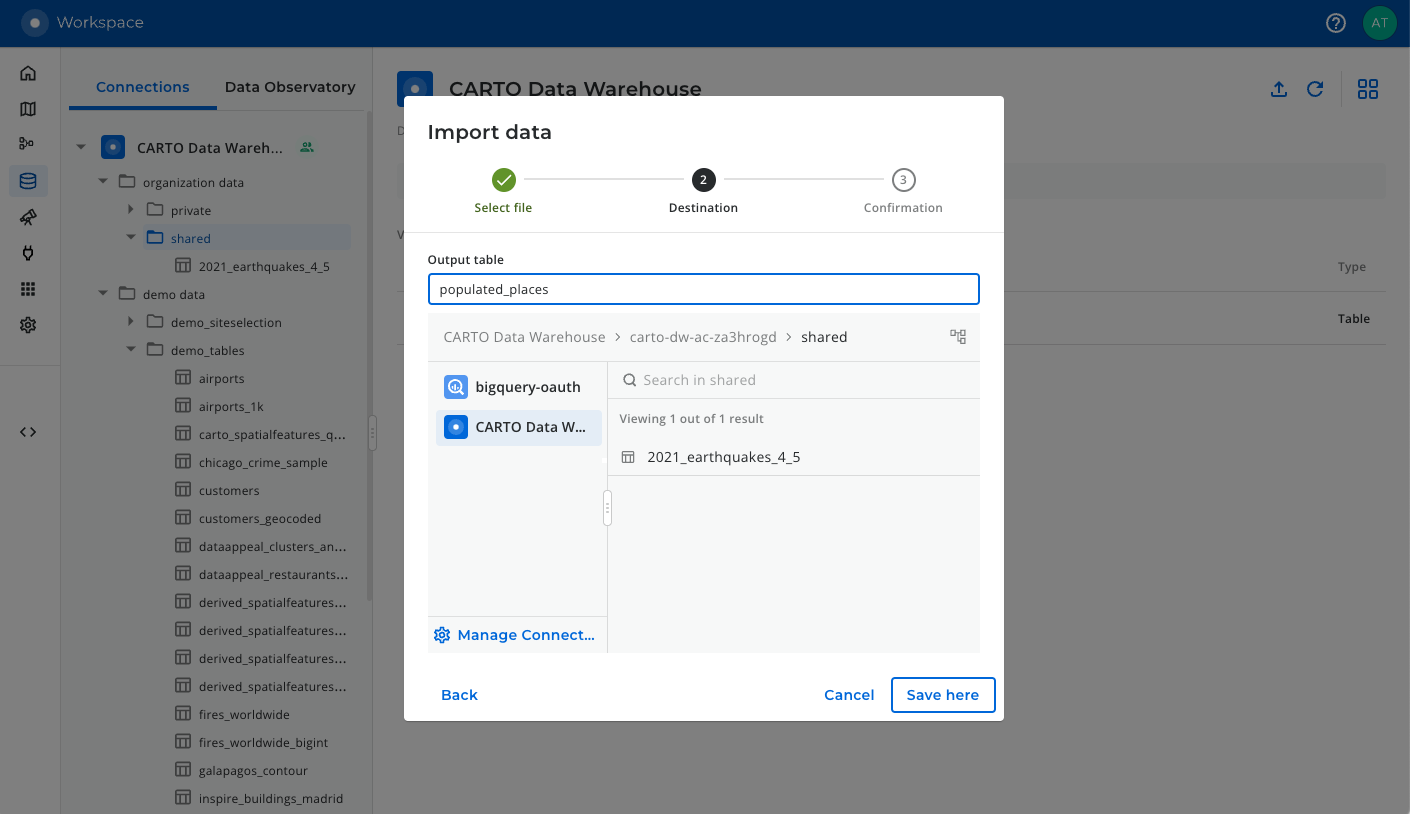Image resolution: width=1410 pixels, height=814 pixels.
Task: Switch to grid view icon in header
Action: tap(1368, 89)
